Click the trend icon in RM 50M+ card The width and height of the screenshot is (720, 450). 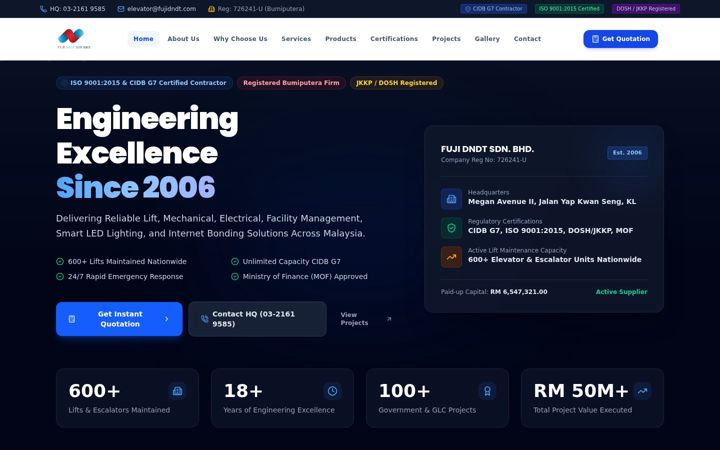(642, 391)
